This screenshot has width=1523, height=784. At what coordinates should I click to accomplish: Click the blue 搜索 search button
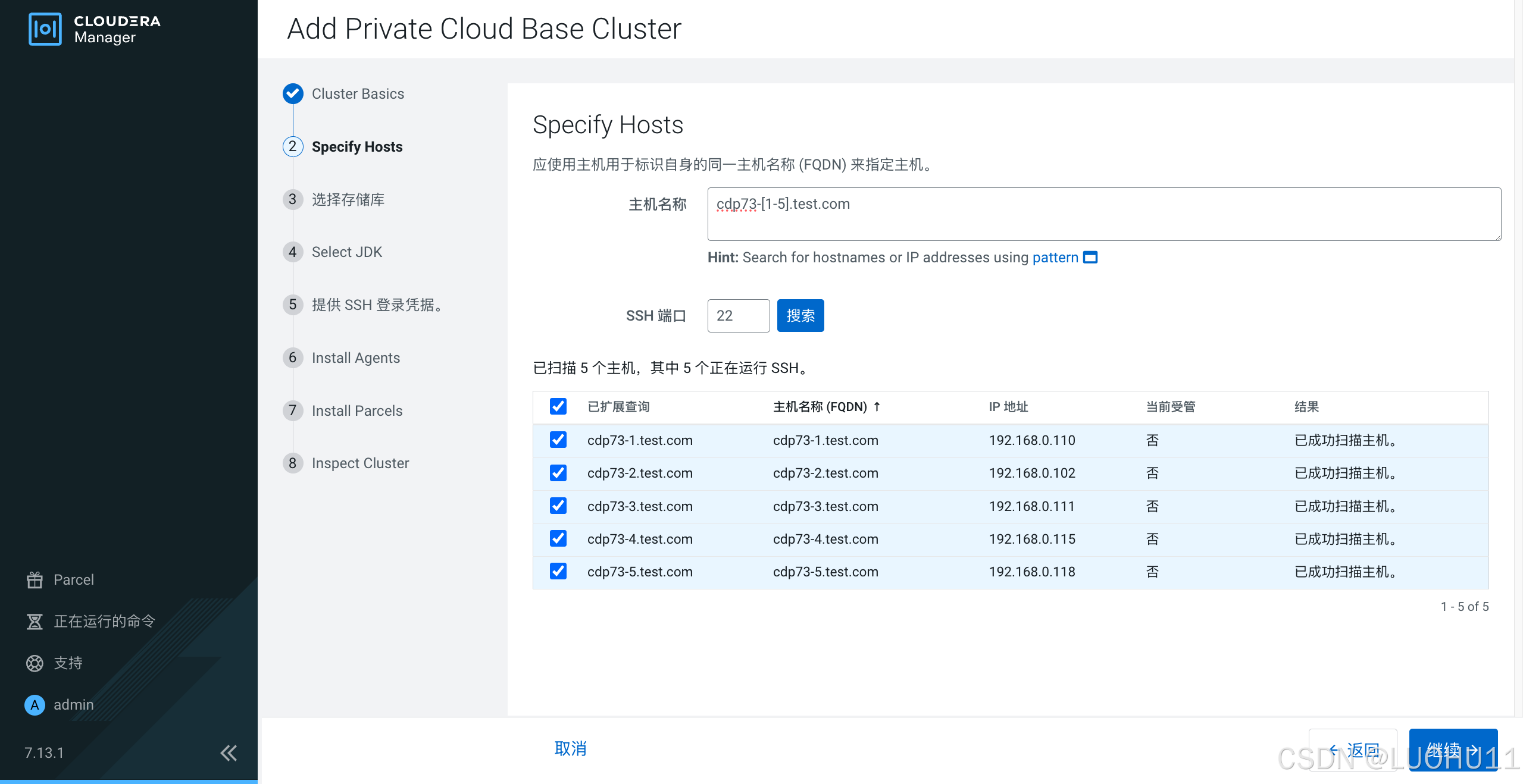[800, 315]
